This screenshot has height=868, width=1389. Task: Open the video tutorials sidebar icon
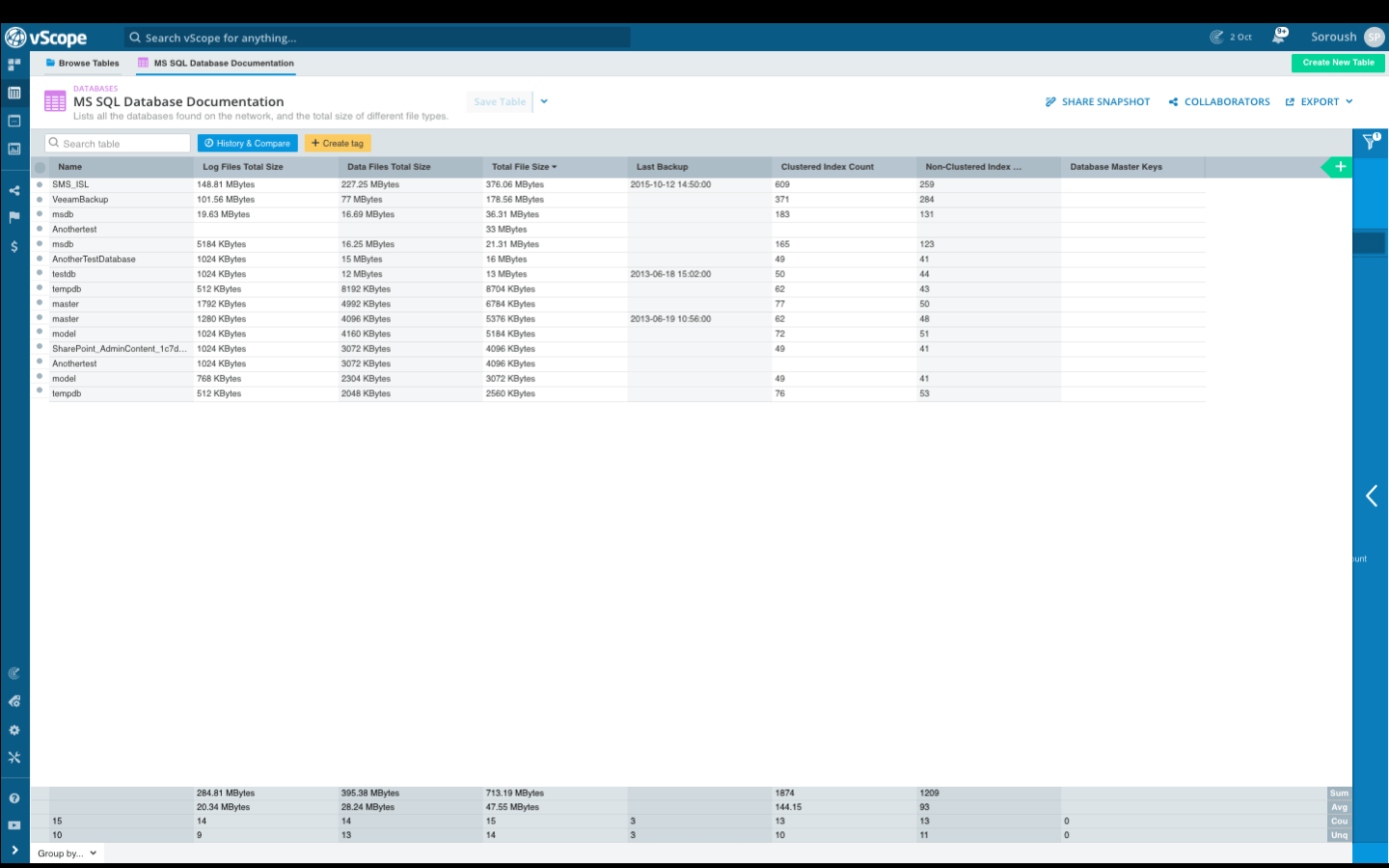click(14, 826)
